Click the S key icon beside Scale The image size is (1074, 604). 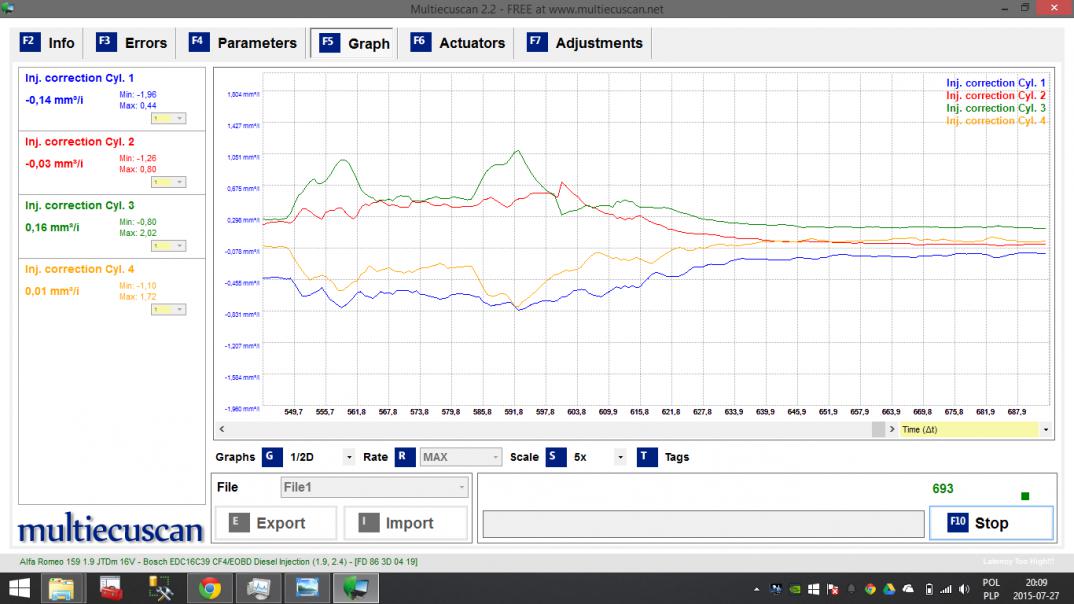coord(555,457)
